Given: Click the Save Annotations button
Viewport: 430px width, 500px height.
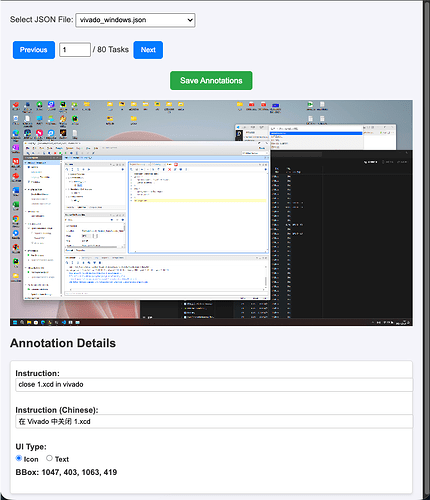Looking at the screenshot, I should (x=211, y=81).
